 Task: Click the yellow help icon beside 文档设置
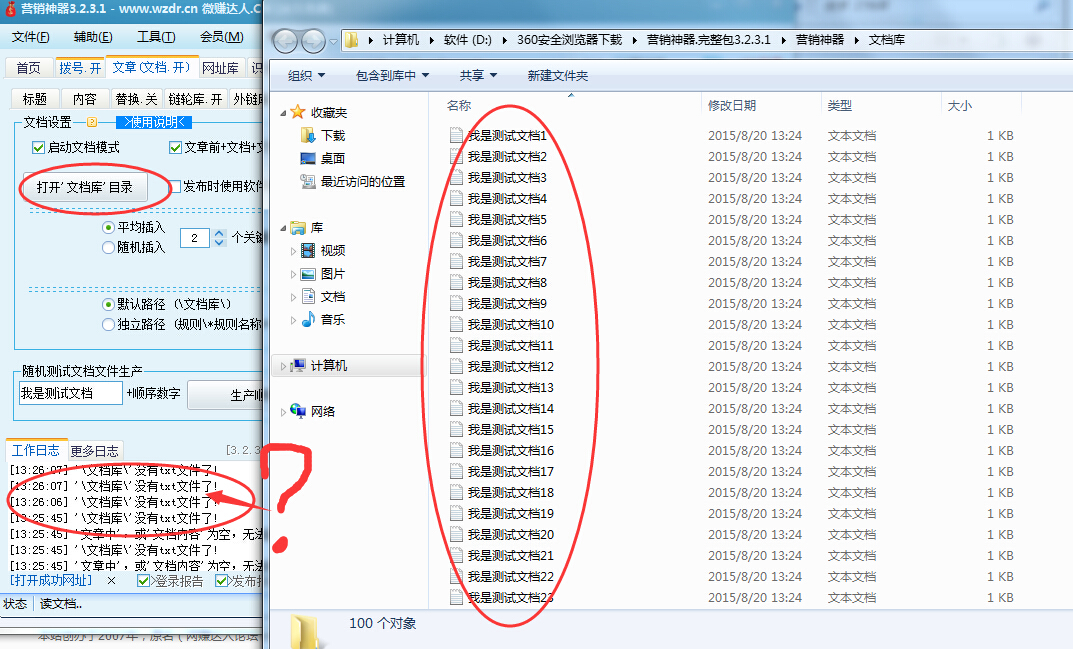tap(92, 123)
